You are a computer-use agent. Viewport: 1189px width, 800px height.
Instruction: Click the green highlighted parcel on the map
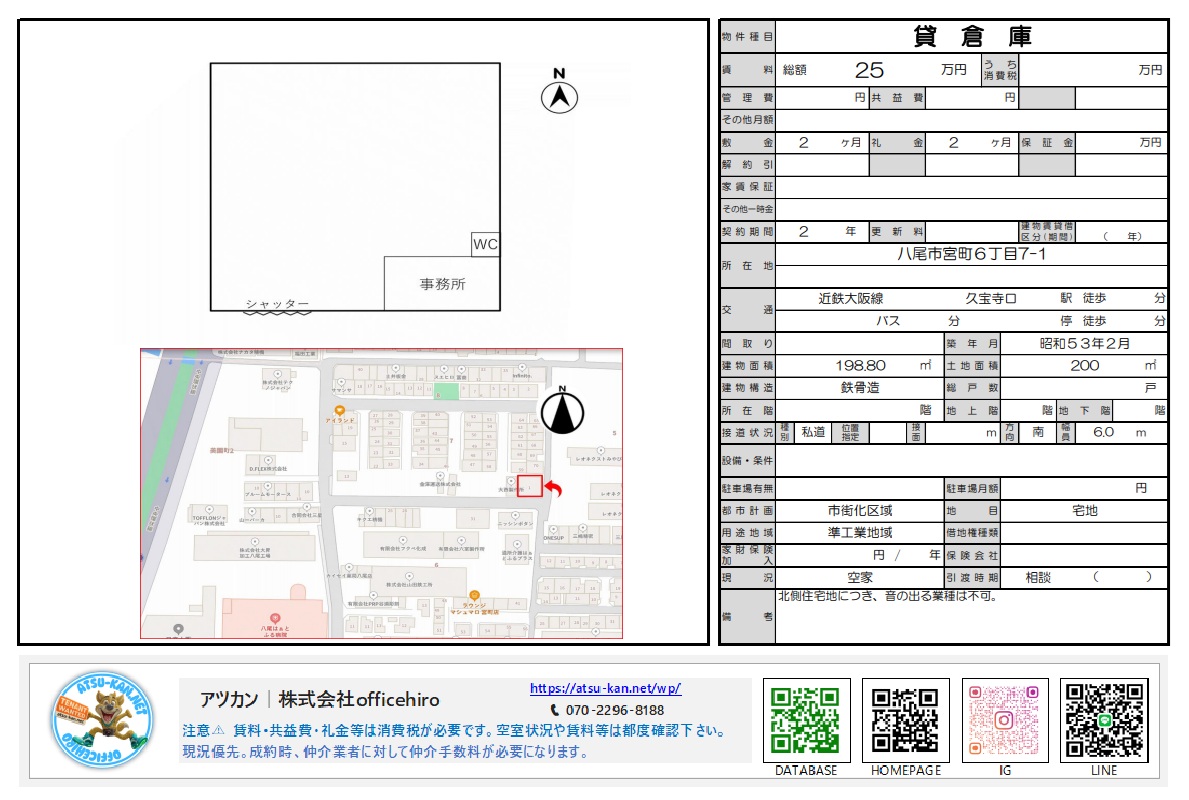coord(447,390)
